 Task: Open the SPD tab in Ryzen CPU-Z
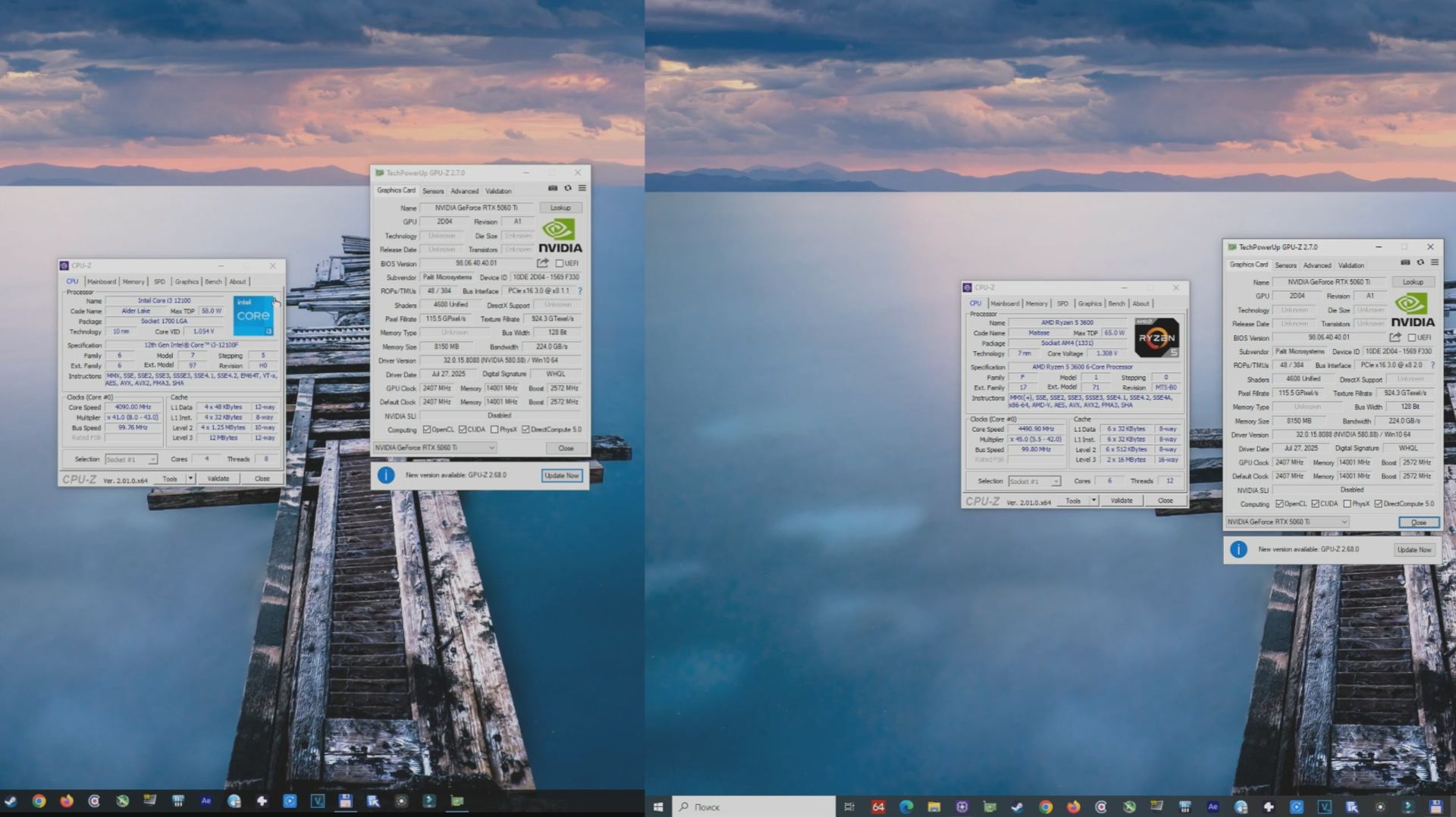(x=1063, y=303)
